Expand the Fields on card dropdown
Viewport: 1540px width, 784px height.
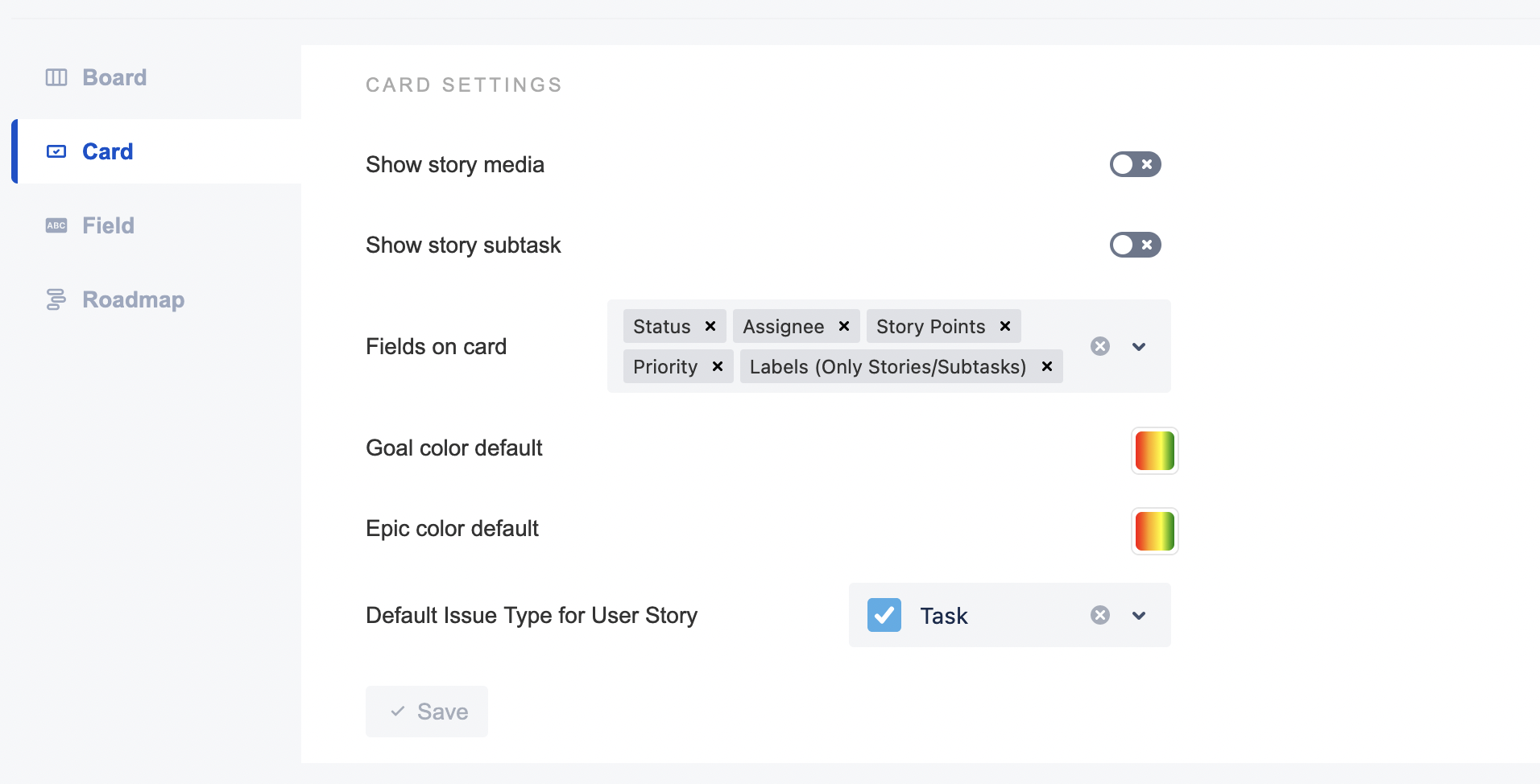point(1139,346)
